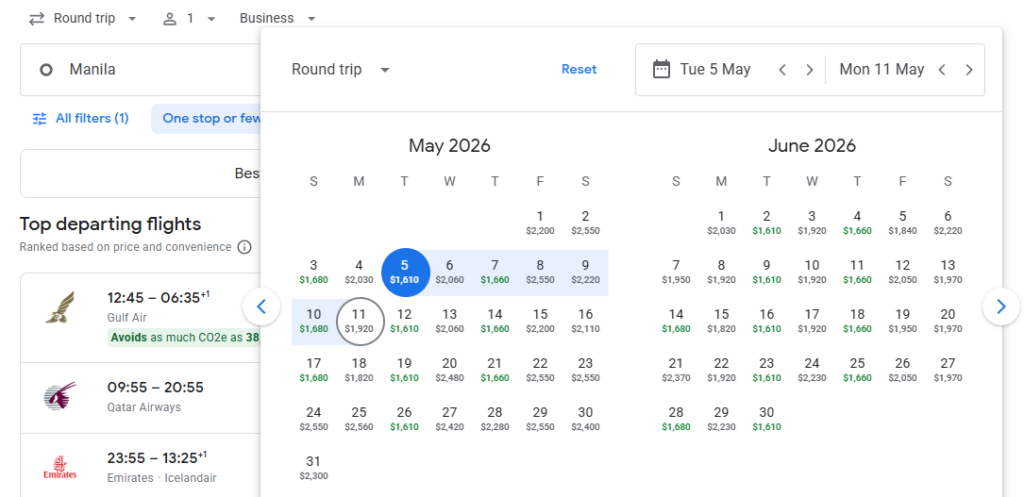1024x497 pixels.
Task: Go to next return date from Mon 11 May
Action: point(969,70)
